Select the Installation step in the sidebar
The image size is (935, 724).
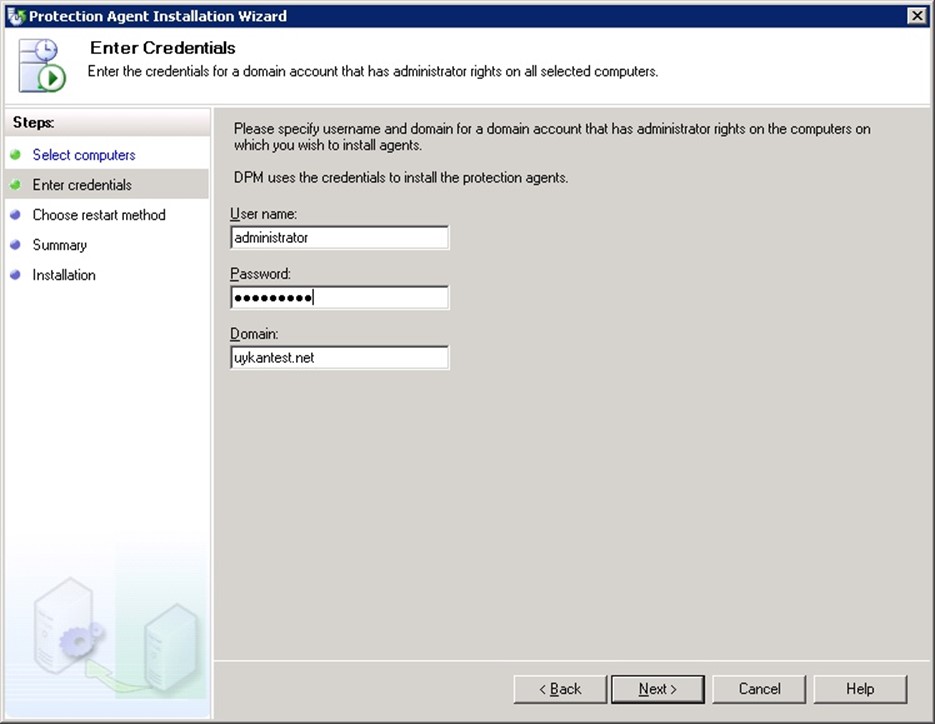(x=64, y=275)
